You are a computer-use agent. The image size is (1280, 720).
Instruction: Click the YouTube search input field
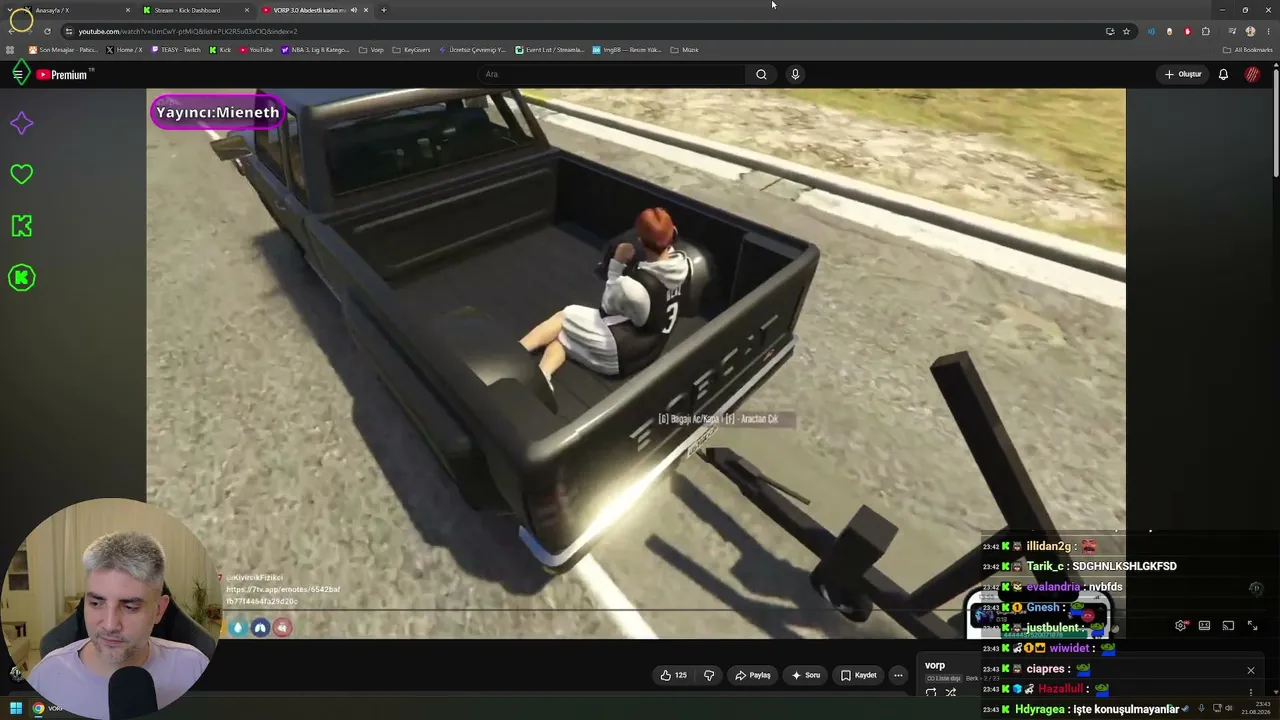coord(612,74)
